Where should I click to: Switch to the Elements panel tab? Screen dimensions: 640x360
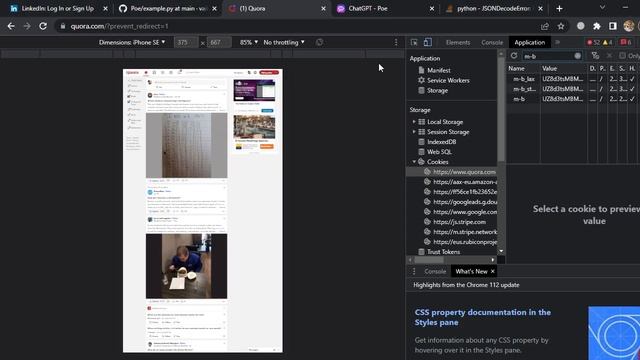458,42
